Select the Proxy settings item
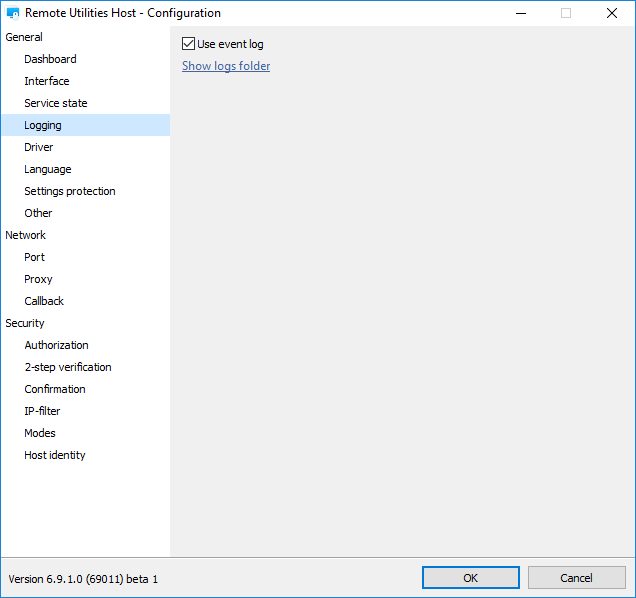Screen dimensions: 636x598 coord(38,279)
